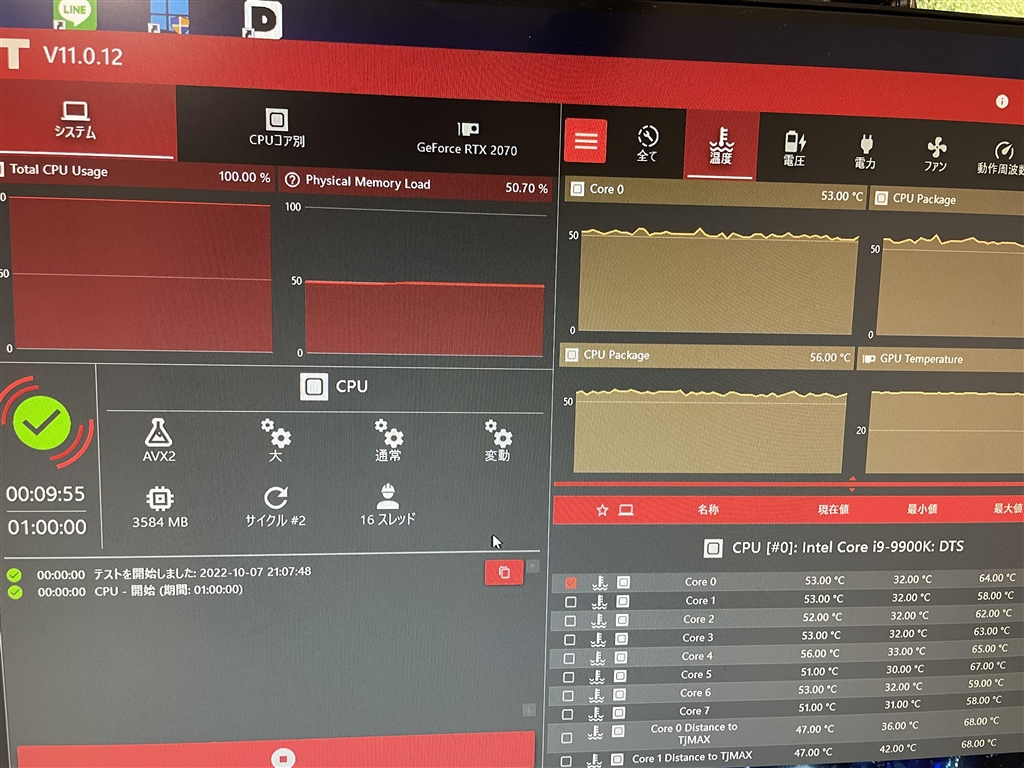The height and width of the screenshot is (768, 1024).
Task: Click the CPU [#0]: Intel Core i9-9900K: DTS group header
Action: point(835,547)
